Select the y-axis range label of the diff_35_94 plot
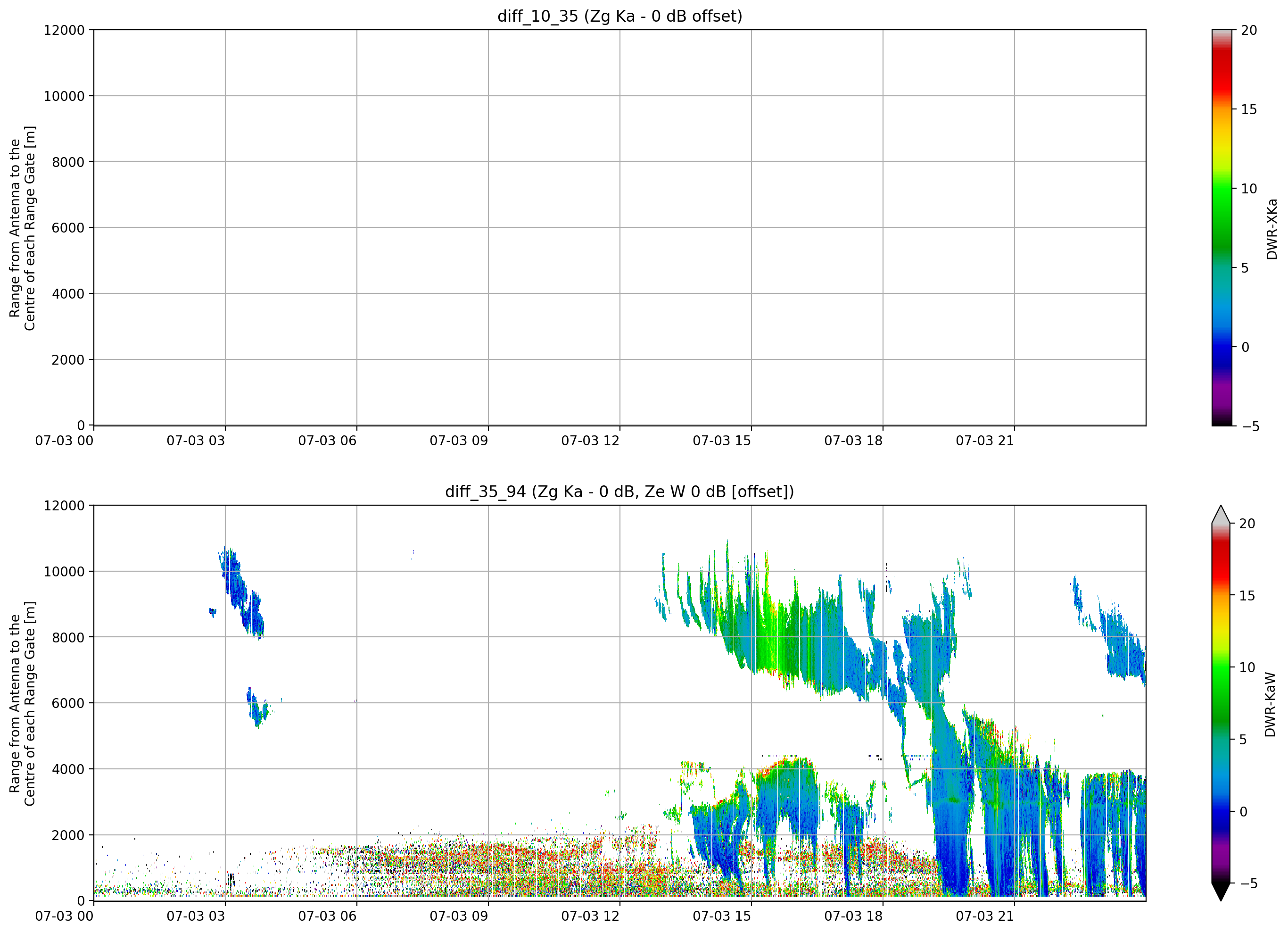Screen dimensions: 1288x933 tap(22, 703)
